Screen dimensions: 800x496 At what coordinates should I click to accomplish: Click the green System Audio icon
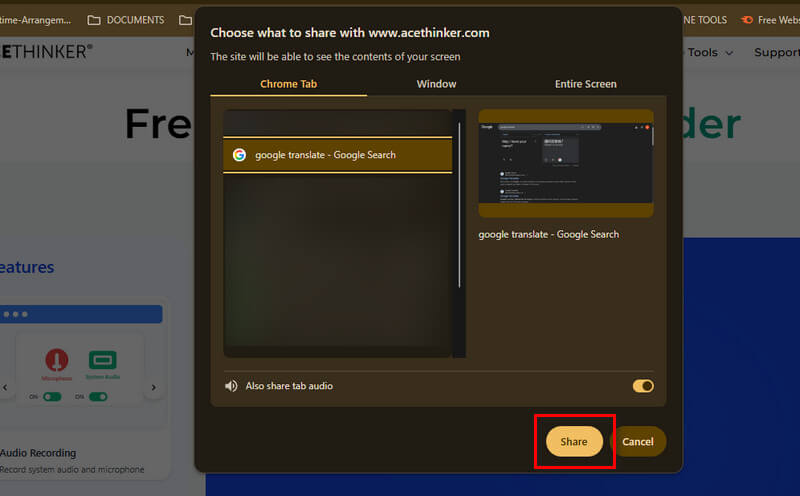(103, 360)
